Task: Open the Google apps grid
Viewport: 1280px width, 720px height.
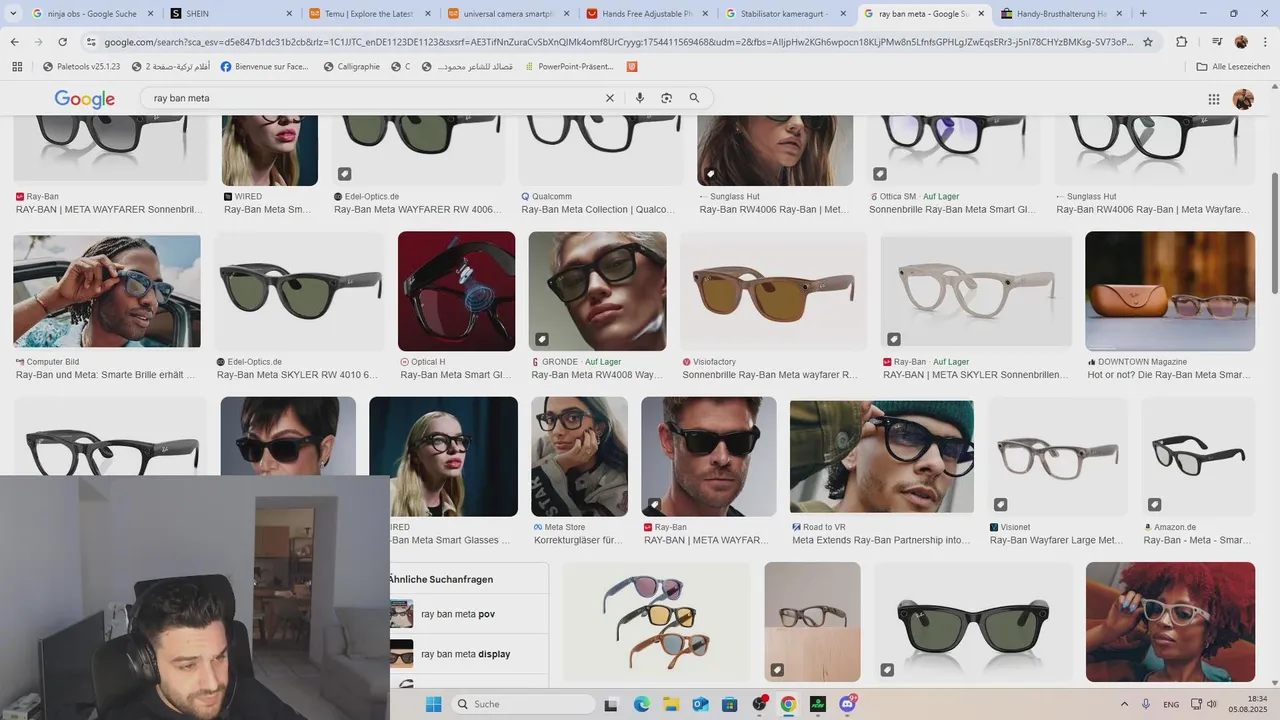Action: tap(1214, 99)
